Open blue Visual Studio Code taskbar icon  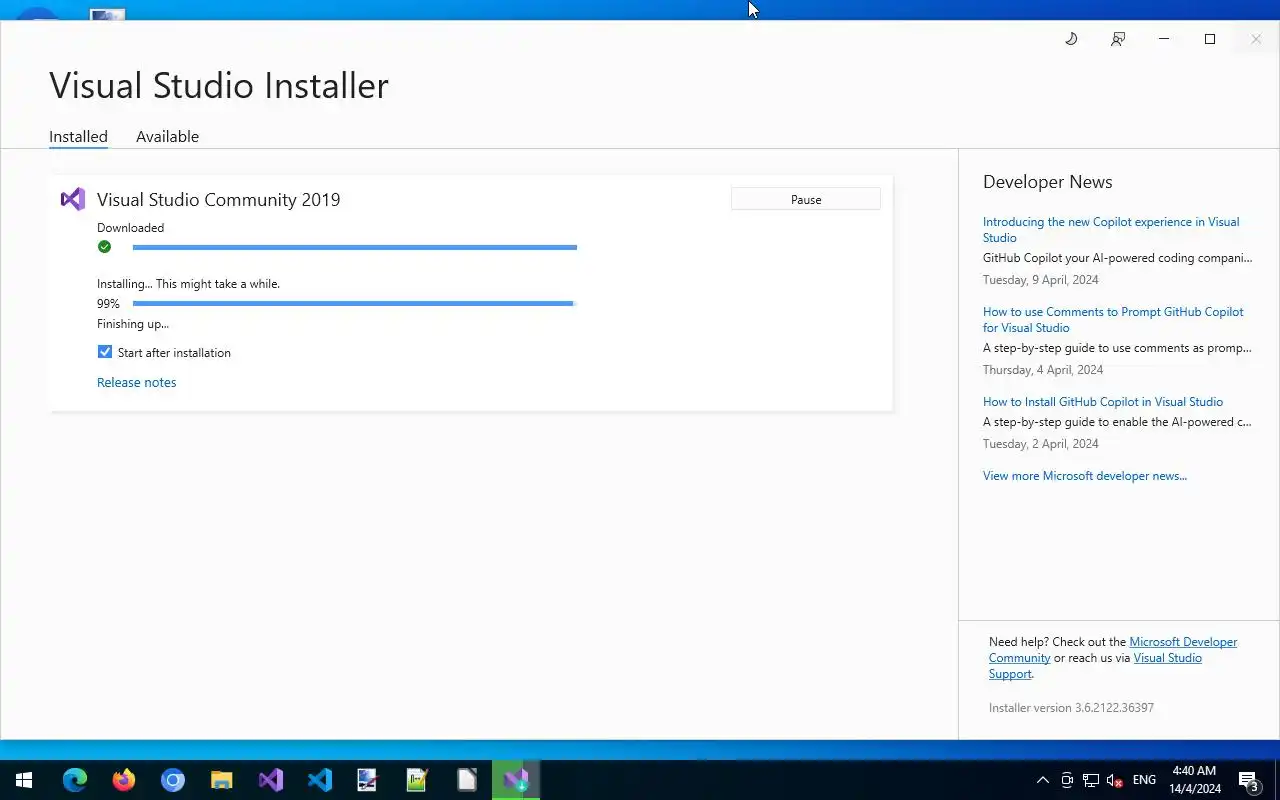click(x=319, y=780)
